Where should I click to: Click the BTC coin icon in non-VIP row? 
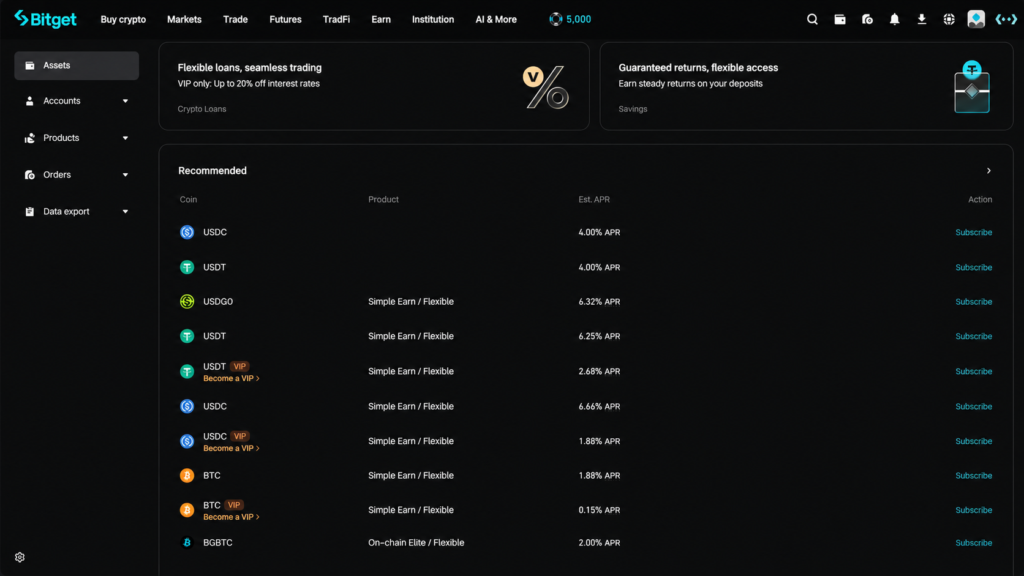187,475
